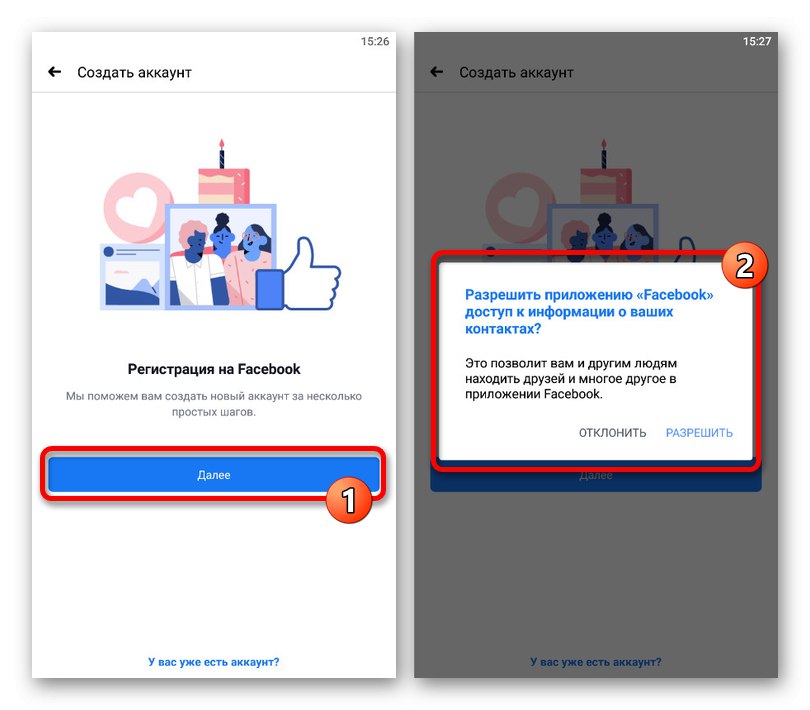The width and height of the screenshot is (810, 710).
Task: Tap РАЗРЕШИТЬ to allow contacts access
Action: (x=699, y=433)
